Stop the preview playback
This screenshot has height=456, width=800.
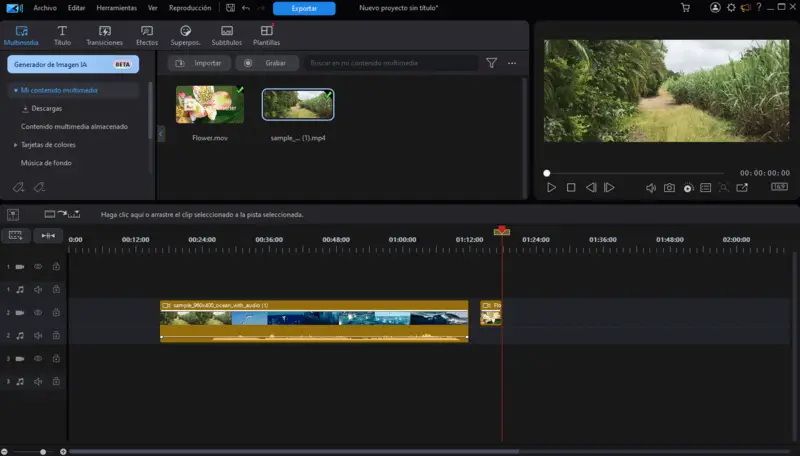tap(571, 188)
